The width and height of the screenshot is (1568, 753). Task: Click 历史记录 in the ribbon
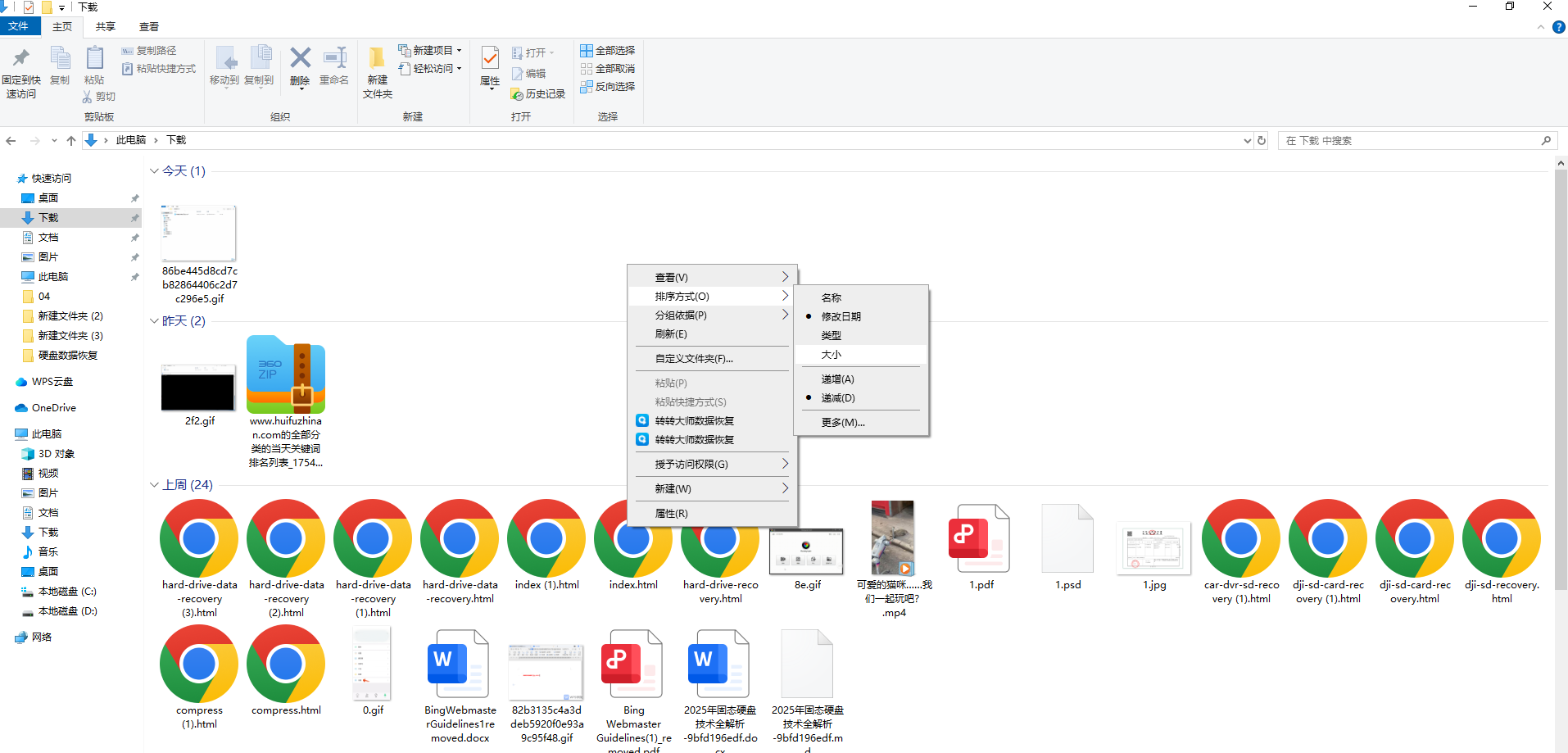point(538,94)
